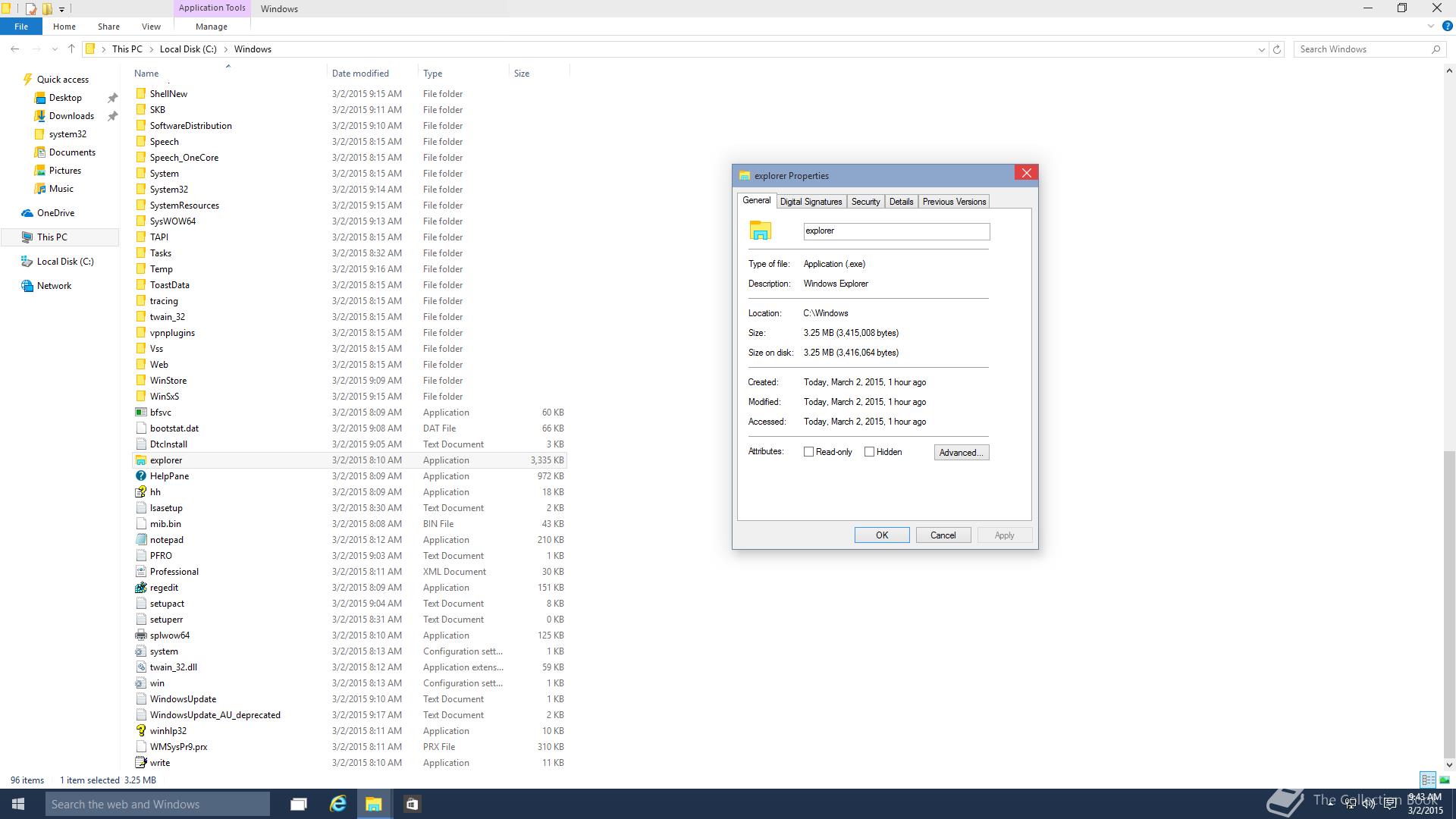Select the System32 folder row
The height and width of the screenshot is (819, 1456).
pos(349,190)
